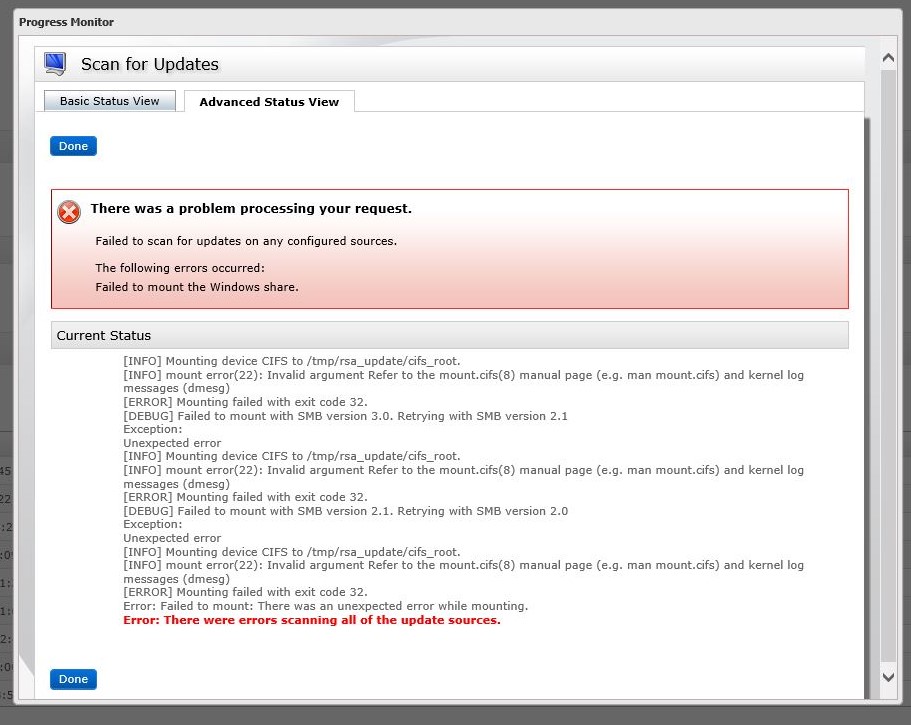Viewport: 911px width, 725px height.
Task: Select the Advanced Status View tab
Action: click(268, 101)
